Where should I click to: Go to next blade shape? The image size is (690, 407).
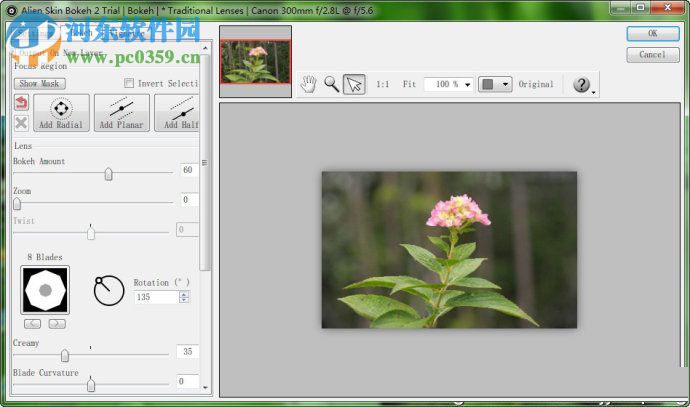click(x=57, y=324)
